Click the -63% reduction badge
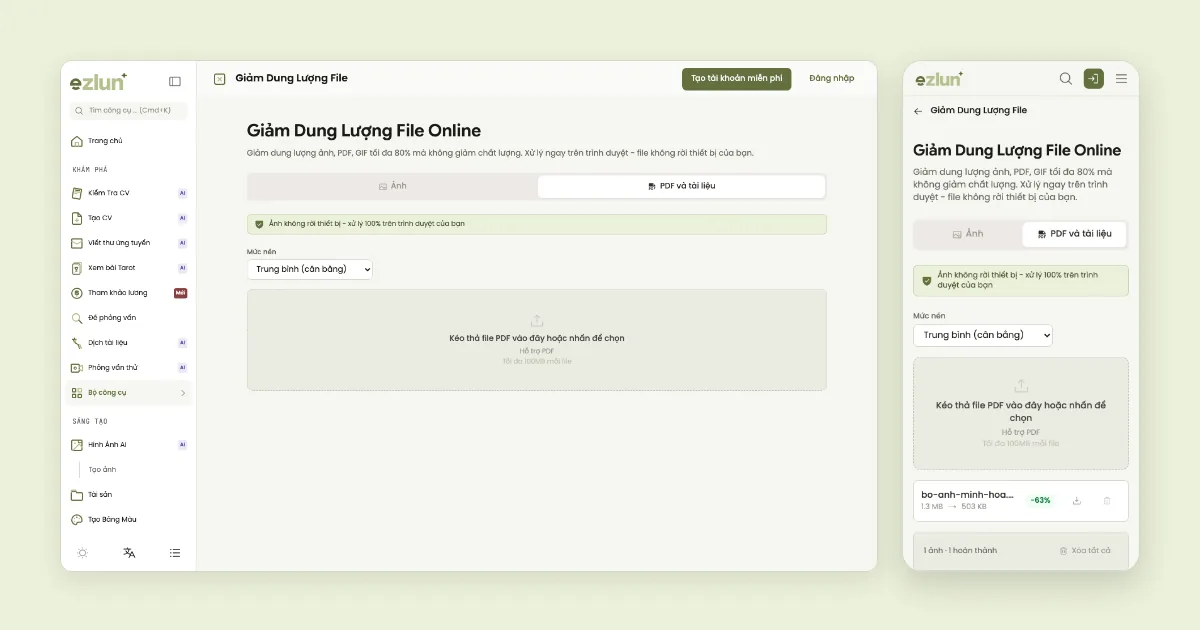This screenshot has width=1200, height=630. point(1040,500)
